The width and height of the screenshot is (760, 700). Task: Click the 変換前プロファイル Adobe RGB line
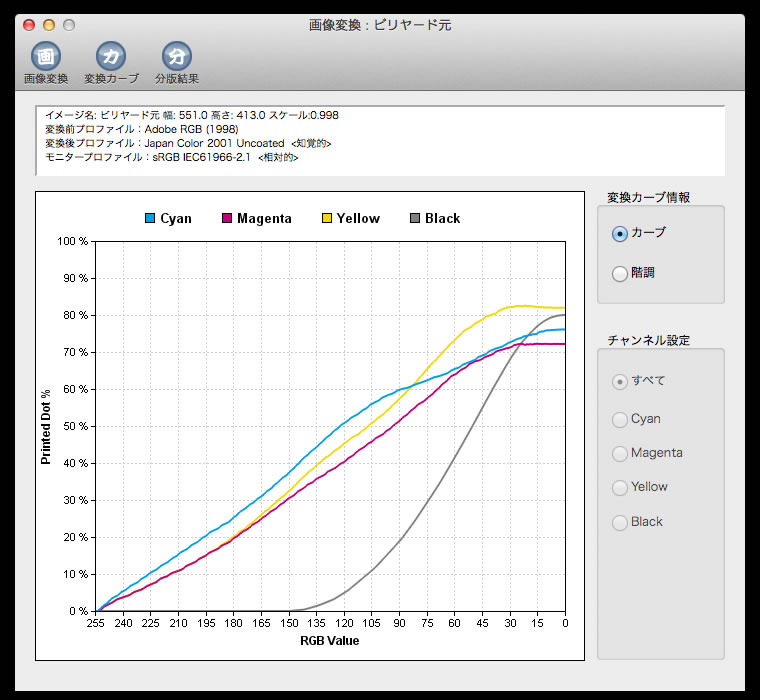coord(142,129)
